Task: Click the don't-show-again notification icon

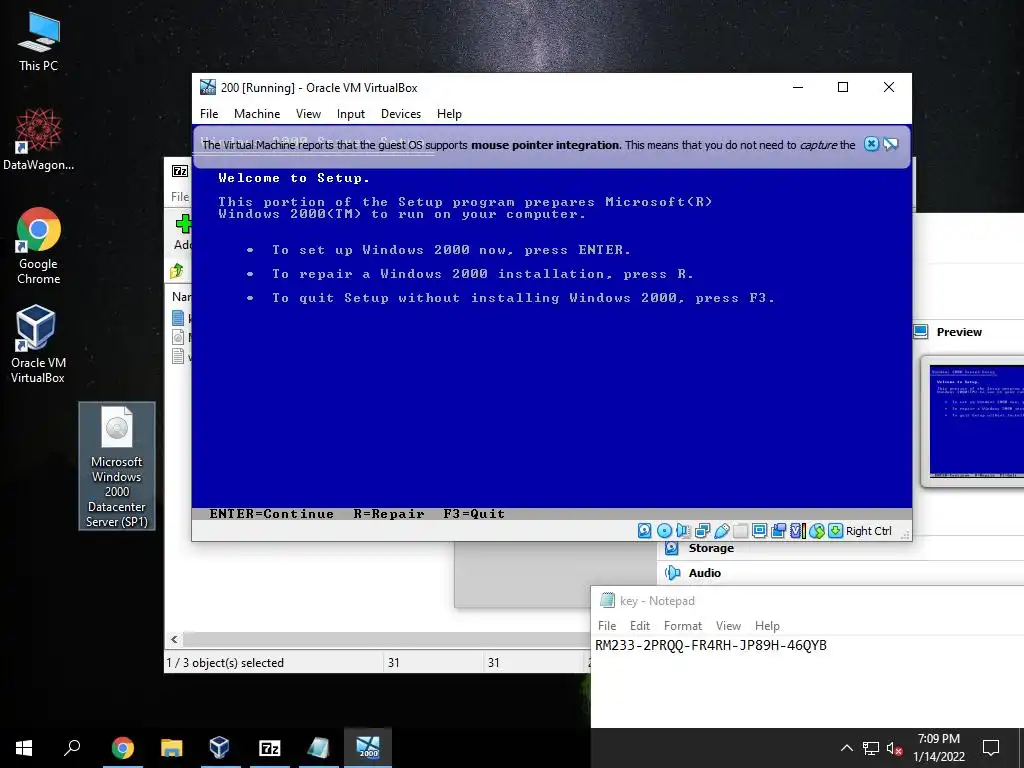Action: coord(891,144)
